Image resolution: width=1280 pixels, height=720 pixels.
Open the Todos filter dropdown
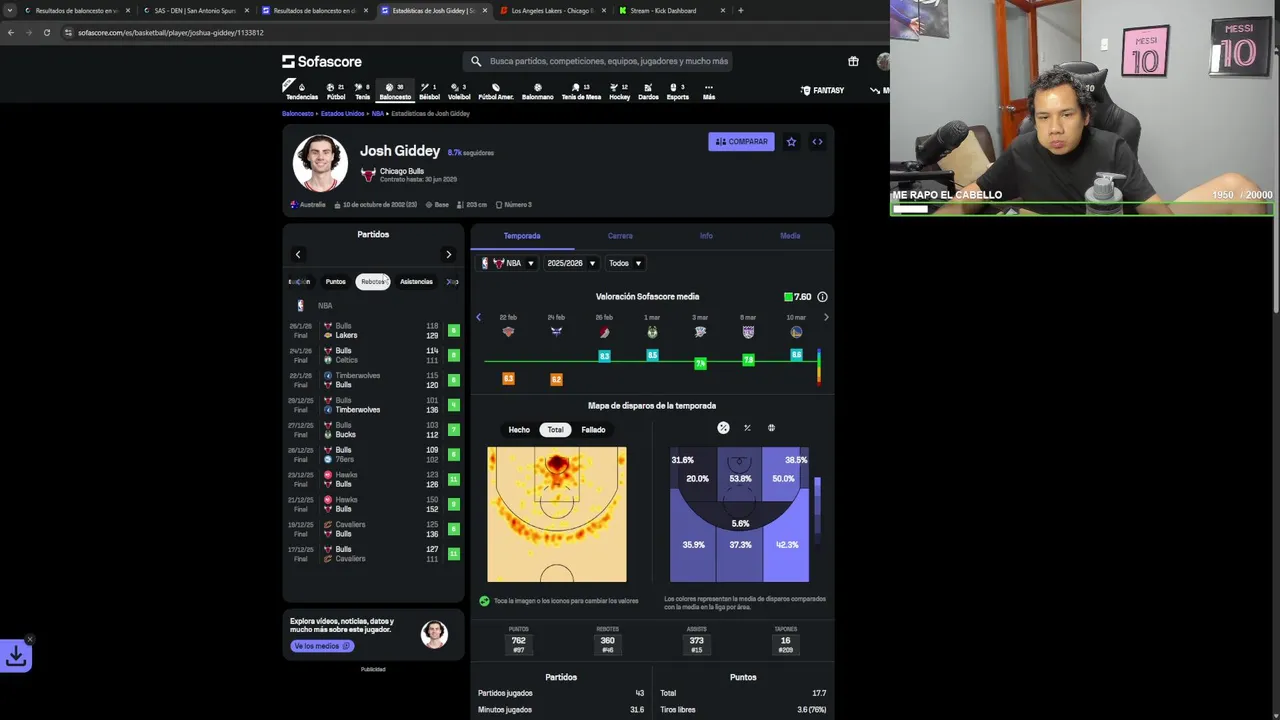625,263
